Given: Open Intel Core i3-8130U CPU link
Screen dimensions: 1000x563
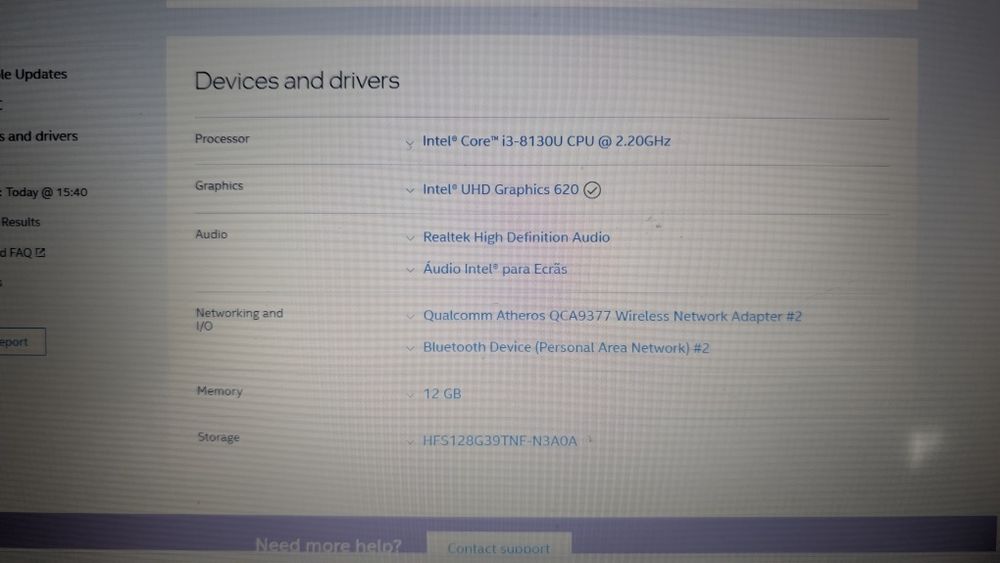Looking at the screenshot, I should click(x=546, y=141).
